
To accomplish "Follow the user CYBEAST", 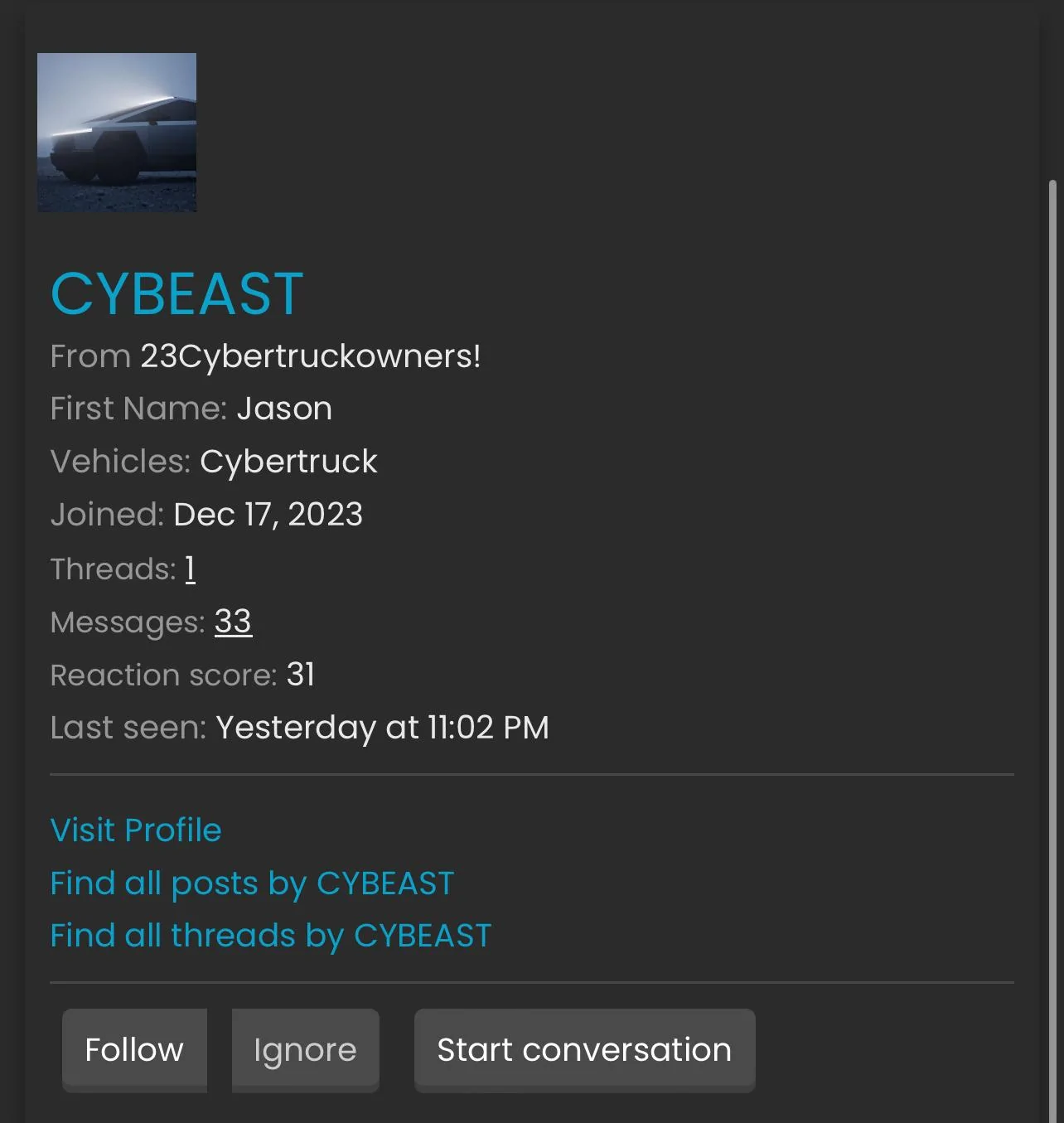I will click(134, 1050).
